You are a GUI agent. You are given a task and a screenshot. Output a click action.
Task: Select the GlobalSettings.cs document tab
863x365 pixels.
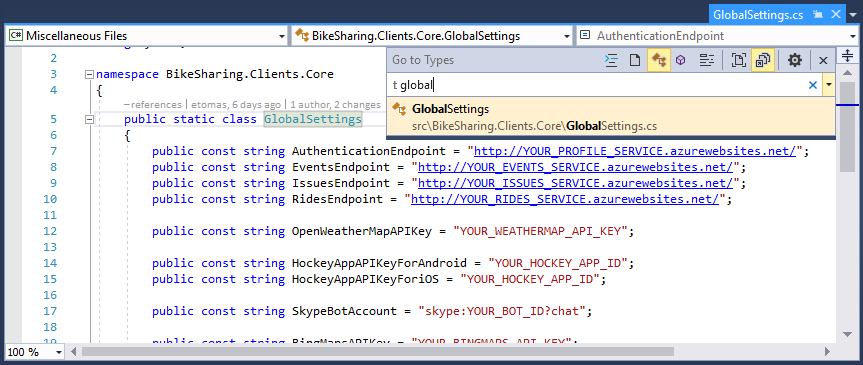point(757,15)
